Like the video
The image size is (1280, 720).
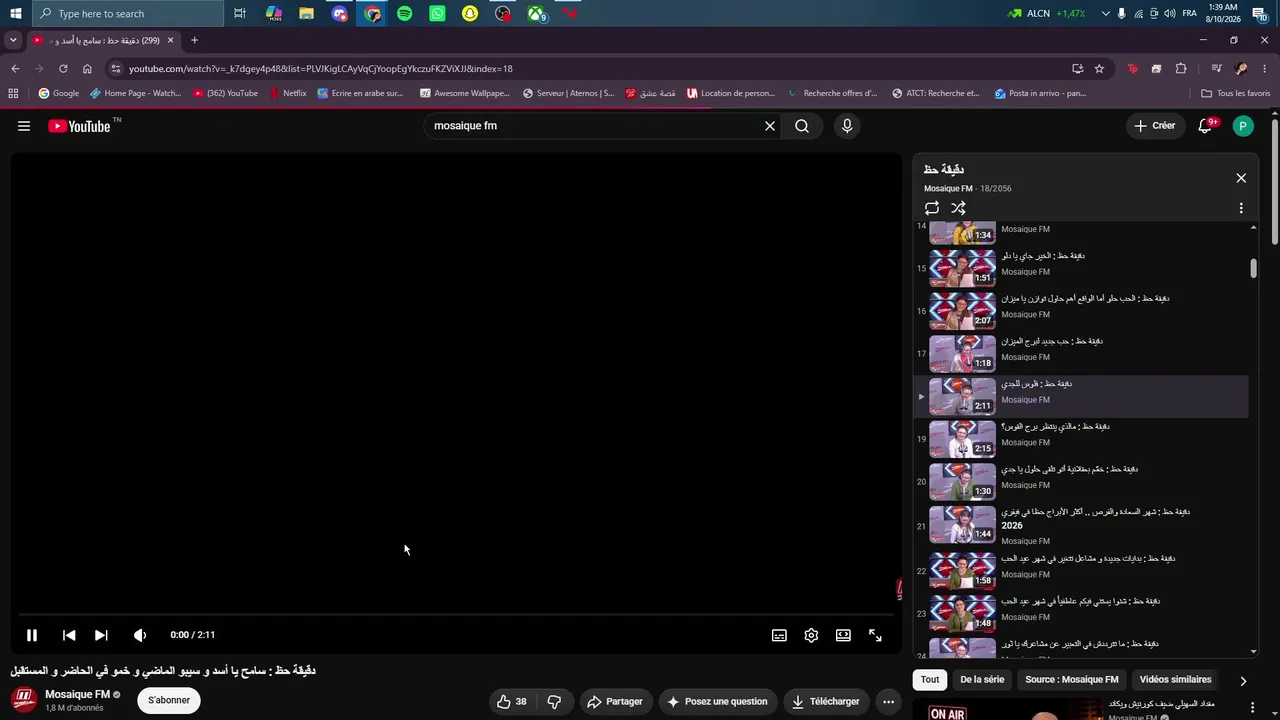click(x=512, y=702)
